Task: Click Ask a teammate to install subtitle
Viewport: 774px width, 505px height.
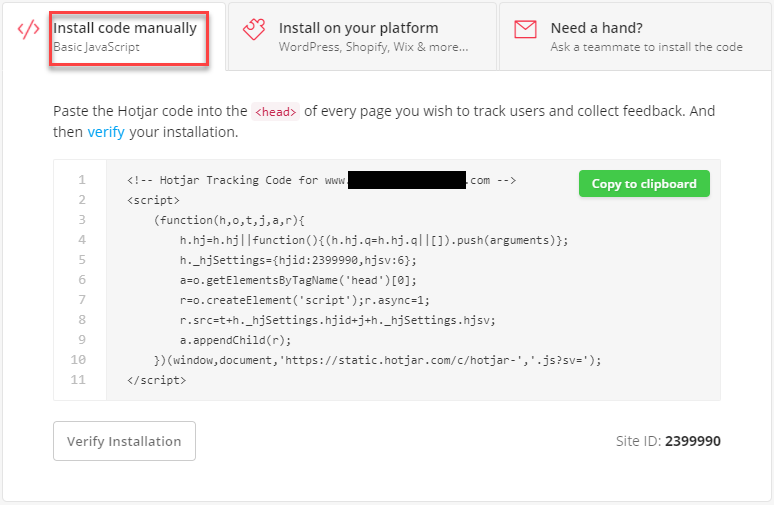Action: coord(646,47)
